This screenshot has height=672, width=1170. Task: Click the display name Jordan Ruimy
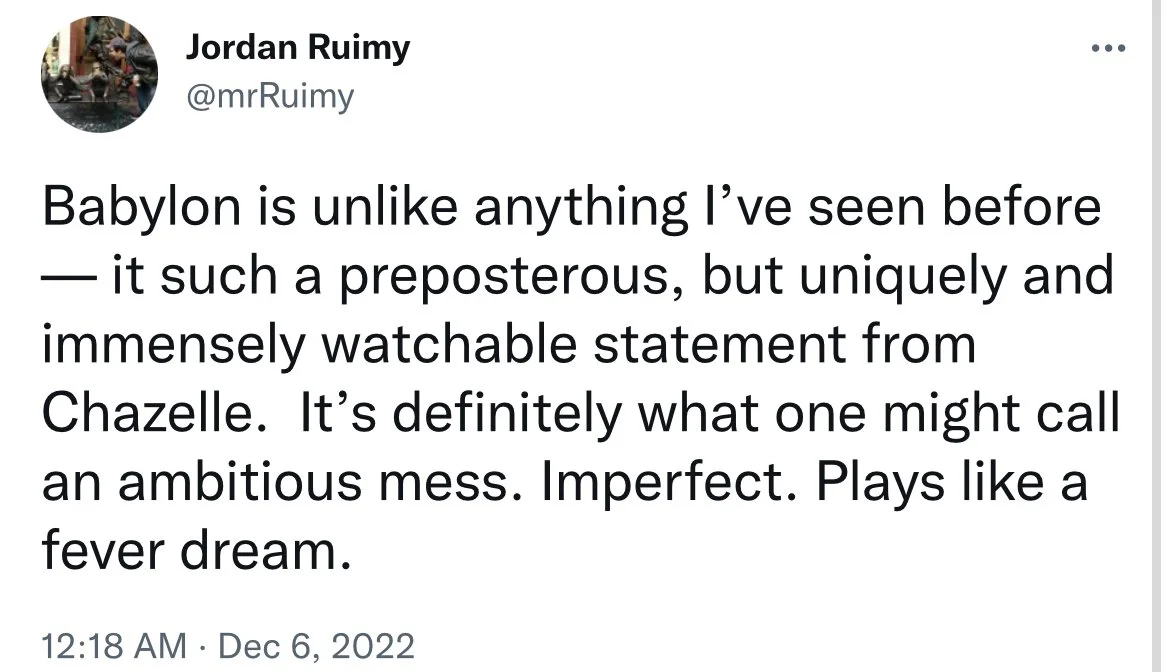click(298, 47)
